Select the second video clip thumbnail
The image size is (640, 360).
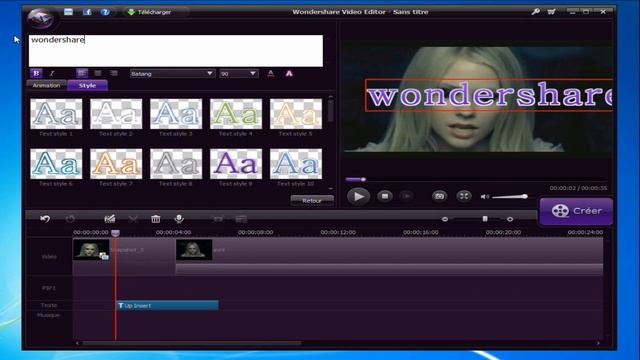tap(194, 249)
